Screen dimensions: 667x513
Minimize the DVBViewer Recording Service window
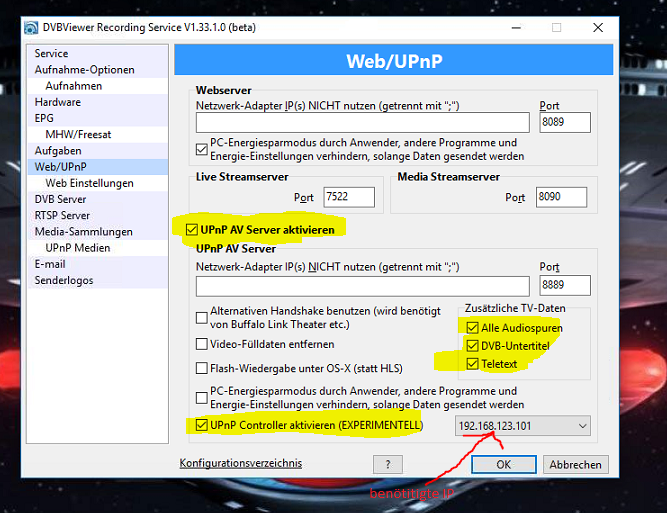516,28
